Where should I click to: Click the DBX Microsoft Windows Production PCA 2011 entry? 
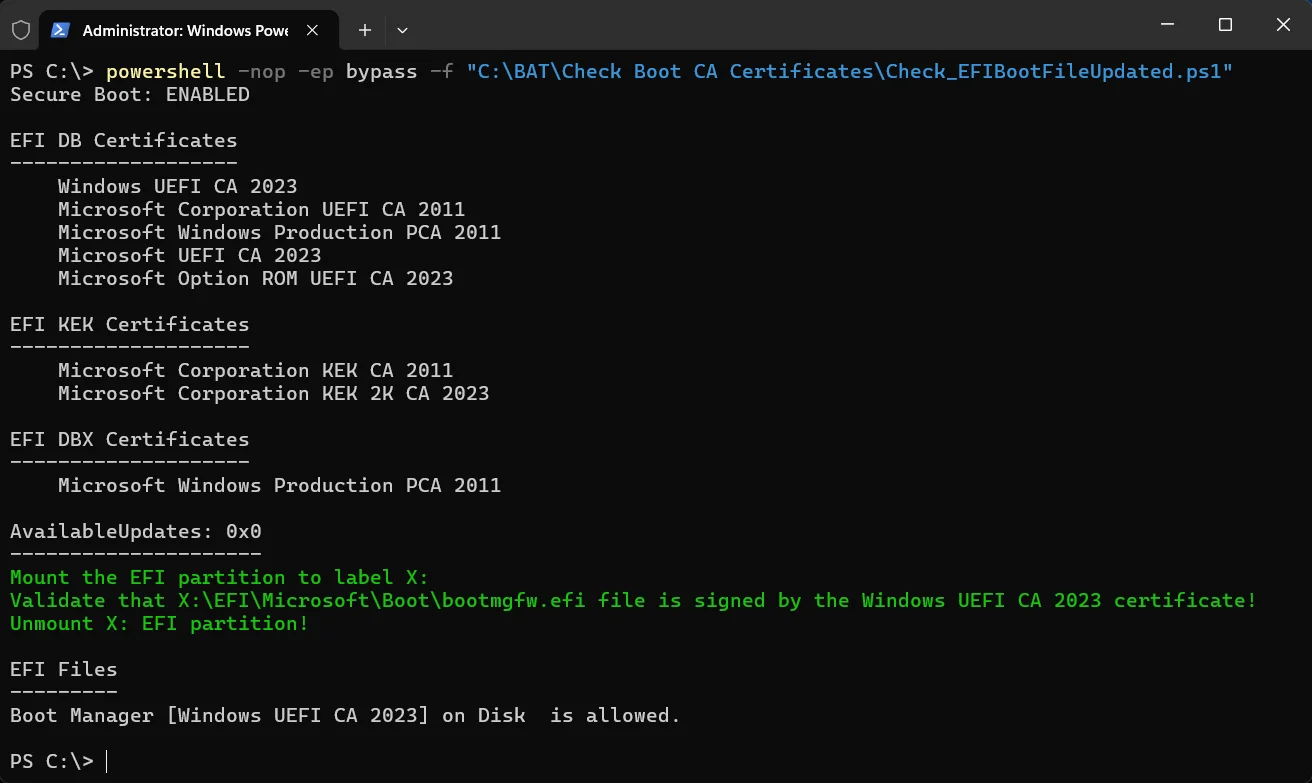(x=280, y=486)
